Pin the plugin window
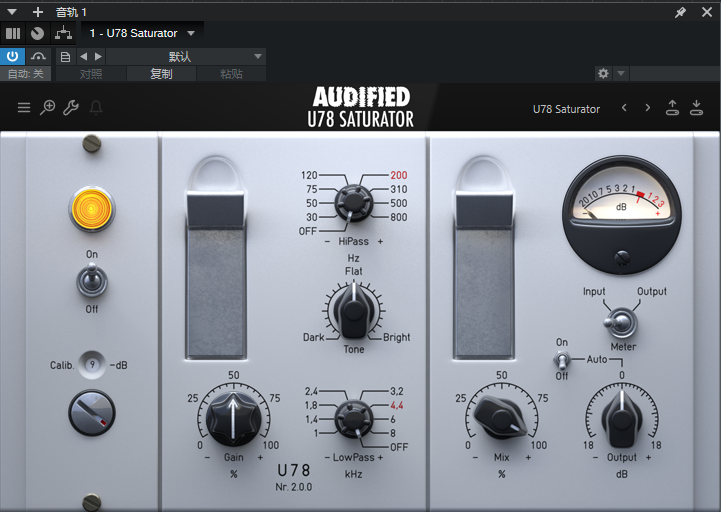The width and height of the screenshot is (721, 512). point(680,12)
